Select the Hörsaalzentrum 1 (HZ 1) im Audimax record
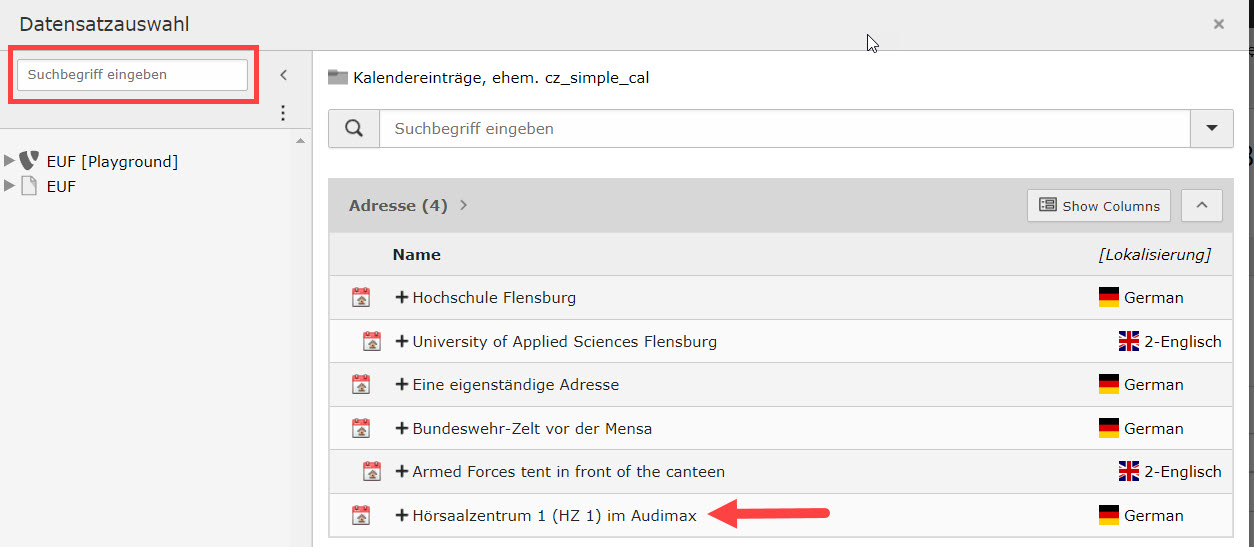 pyautogui.click(x=553, y=516)
